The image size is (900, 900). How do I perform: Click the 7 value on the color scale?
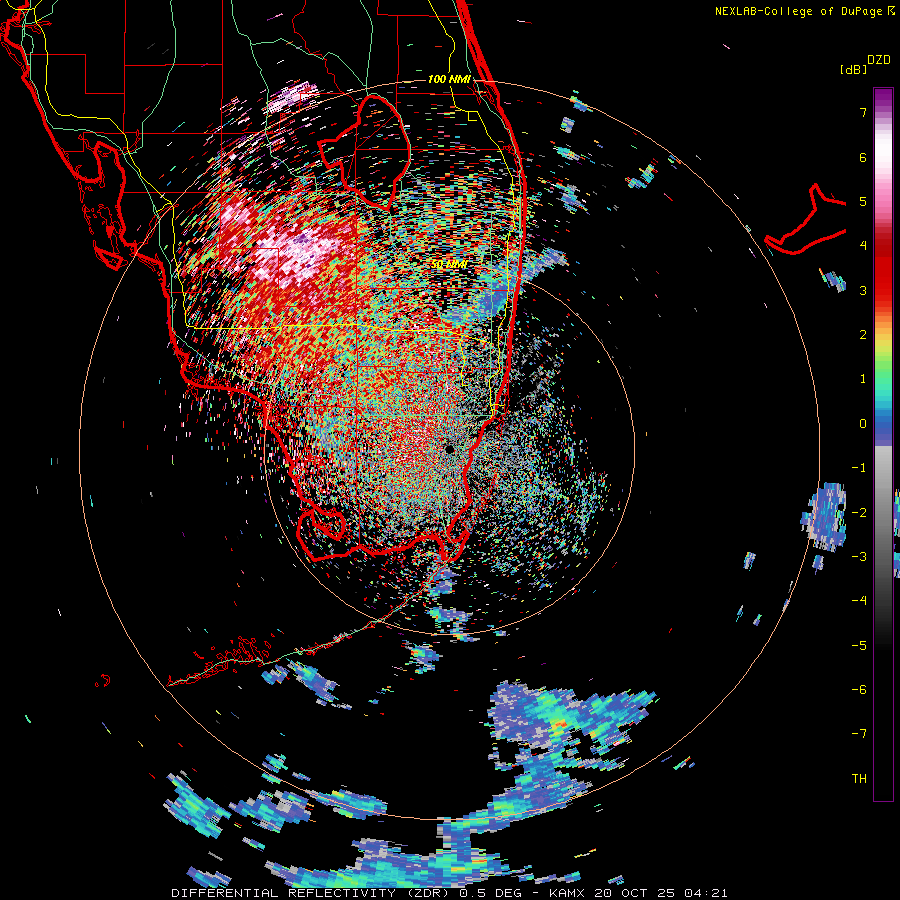point(863,112)
